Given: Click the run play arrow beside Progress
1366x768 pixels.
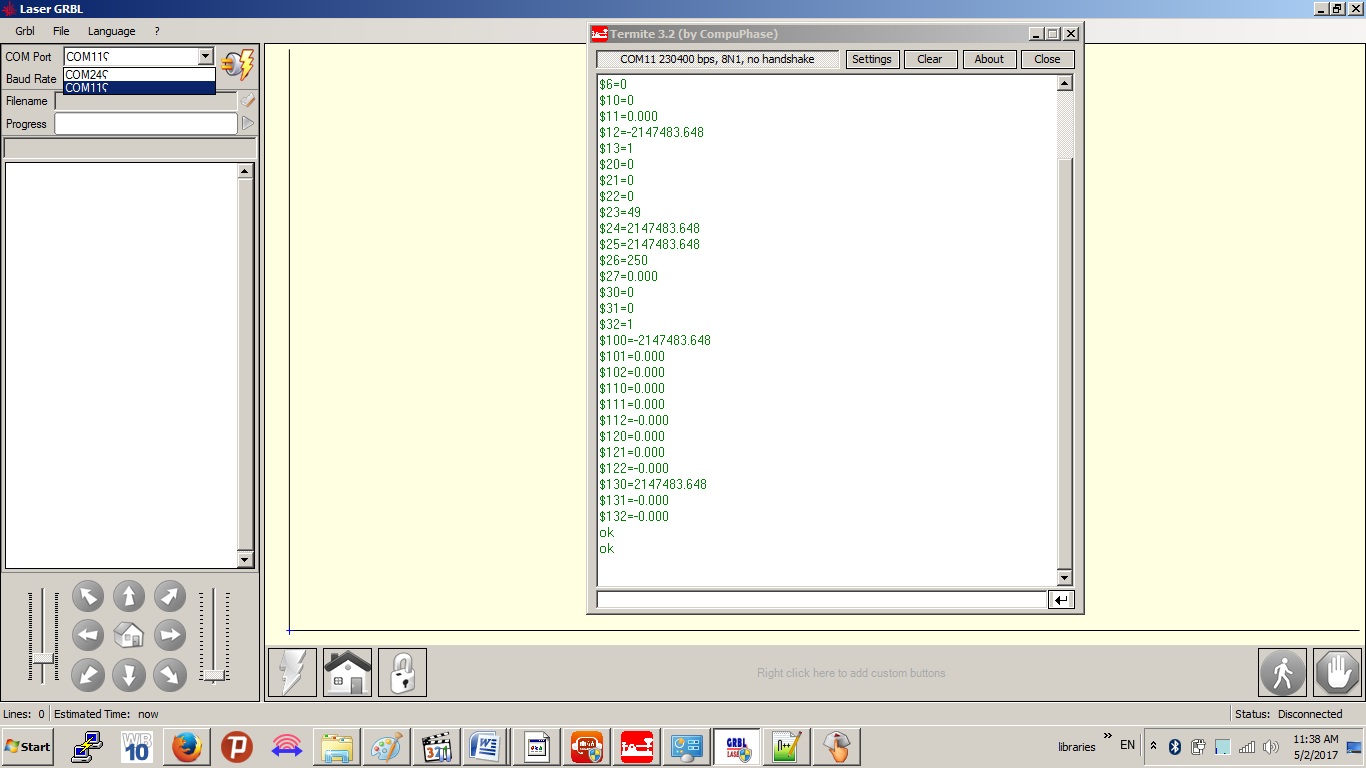Looking at the screenshot, I should click(x=247, y=124).
